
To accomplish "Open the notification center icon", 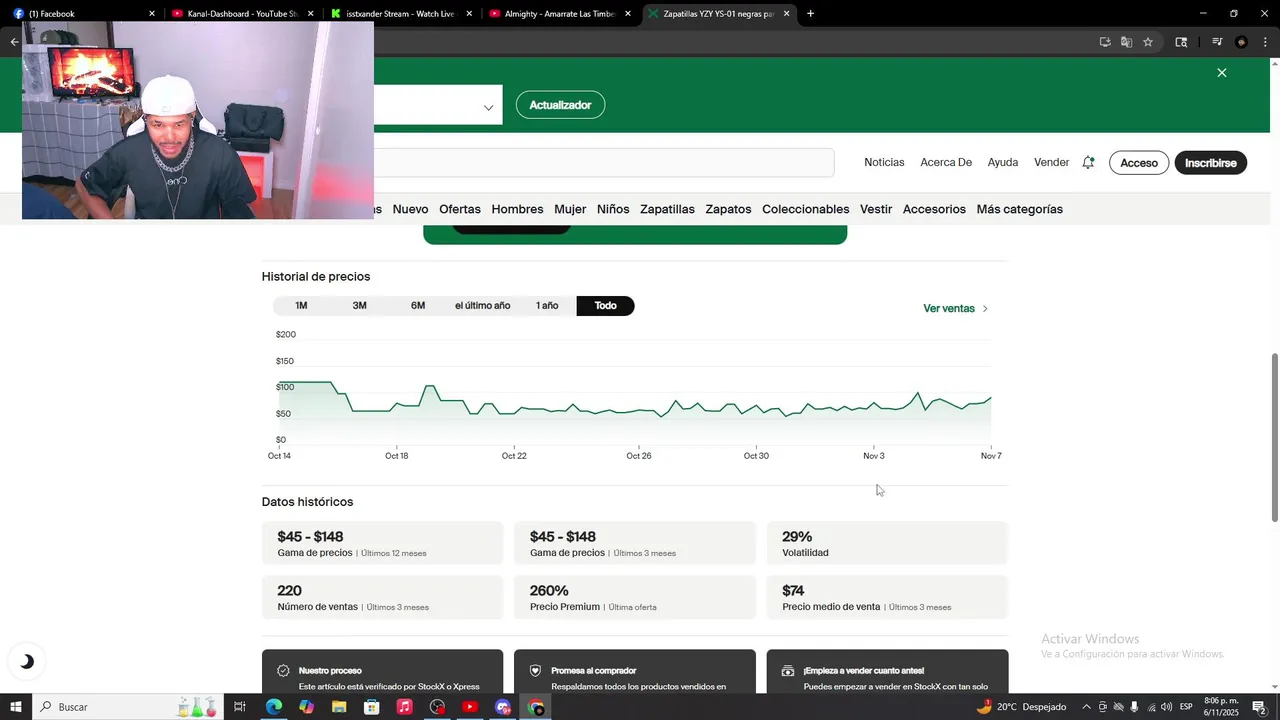I will (1259, 707).
